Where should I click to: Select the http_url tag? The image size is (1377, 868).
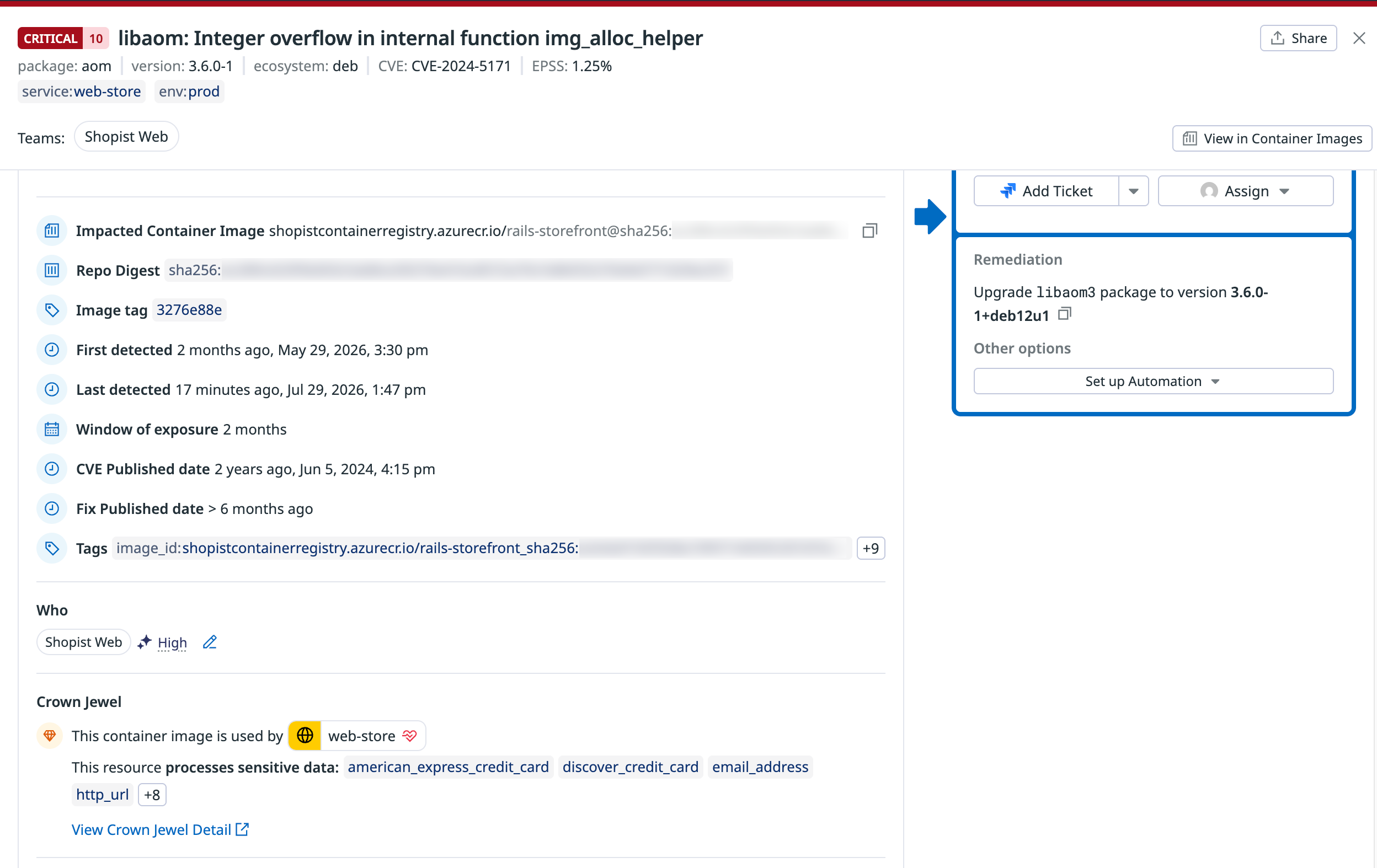coord(103,795)
